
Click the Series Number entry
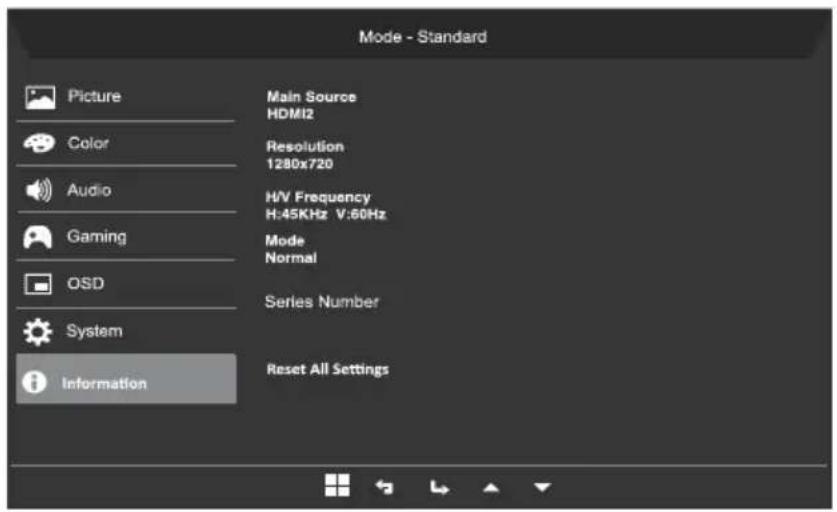322,302
